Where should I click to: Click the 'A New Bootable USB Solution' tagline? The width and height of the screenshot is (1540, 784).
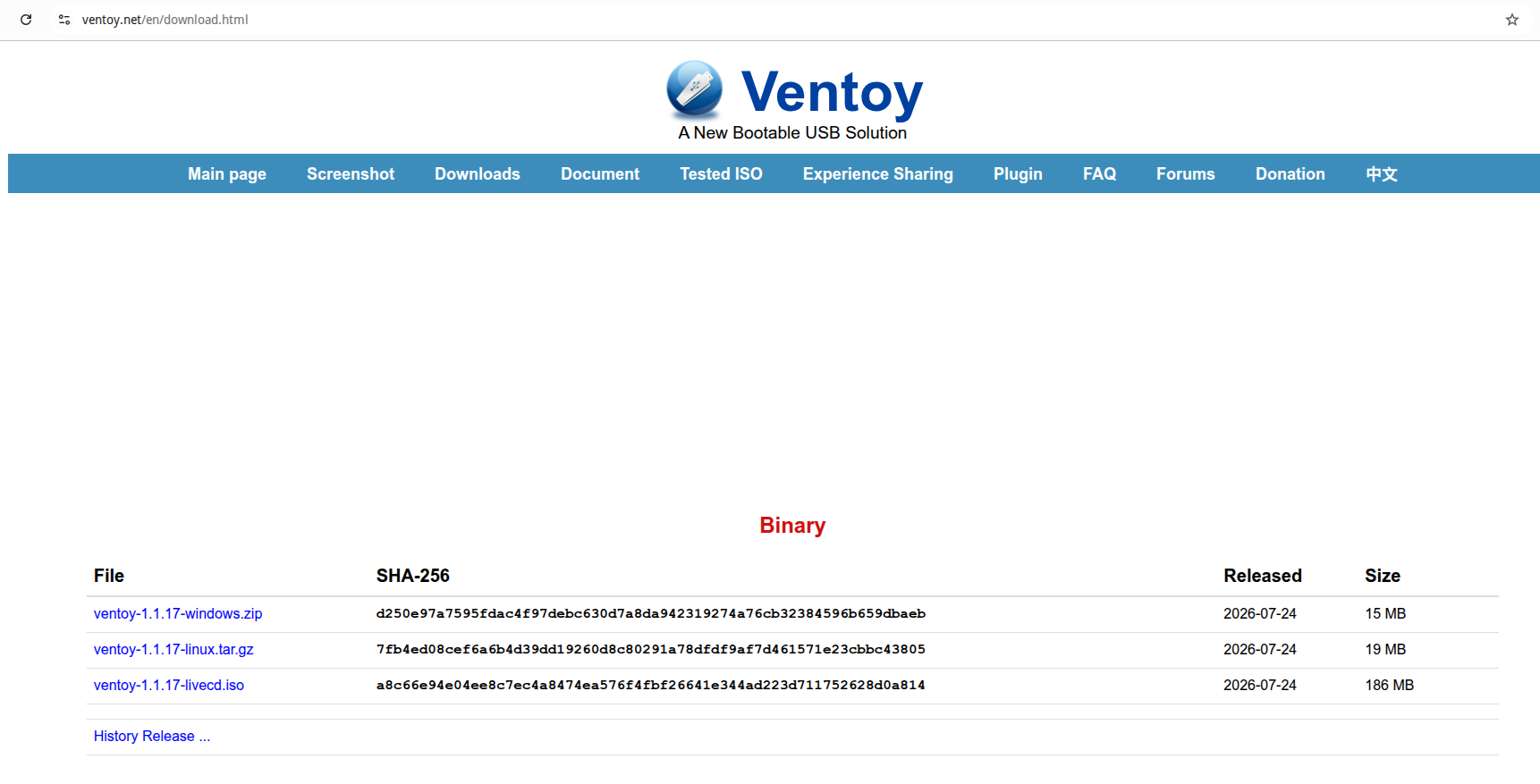(792, 133)
